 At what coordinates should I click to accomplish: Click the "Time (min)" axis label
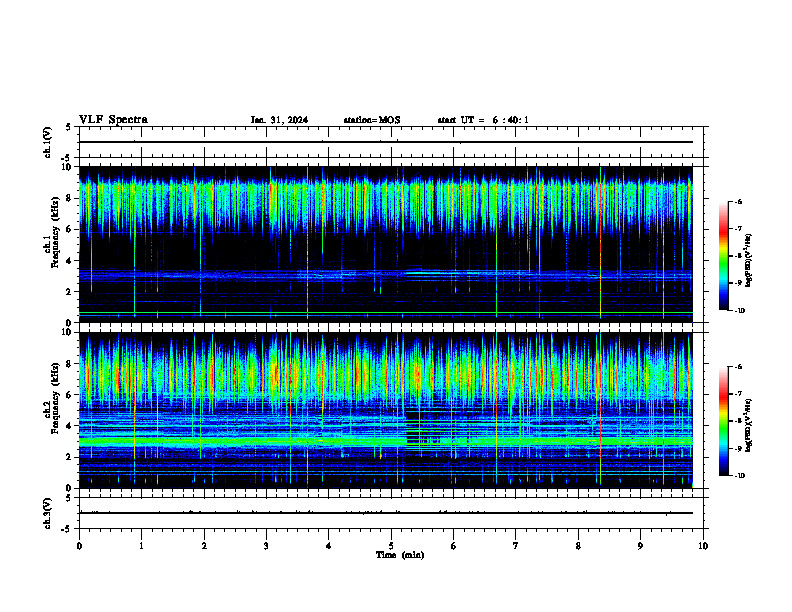[x=400, y=555]
